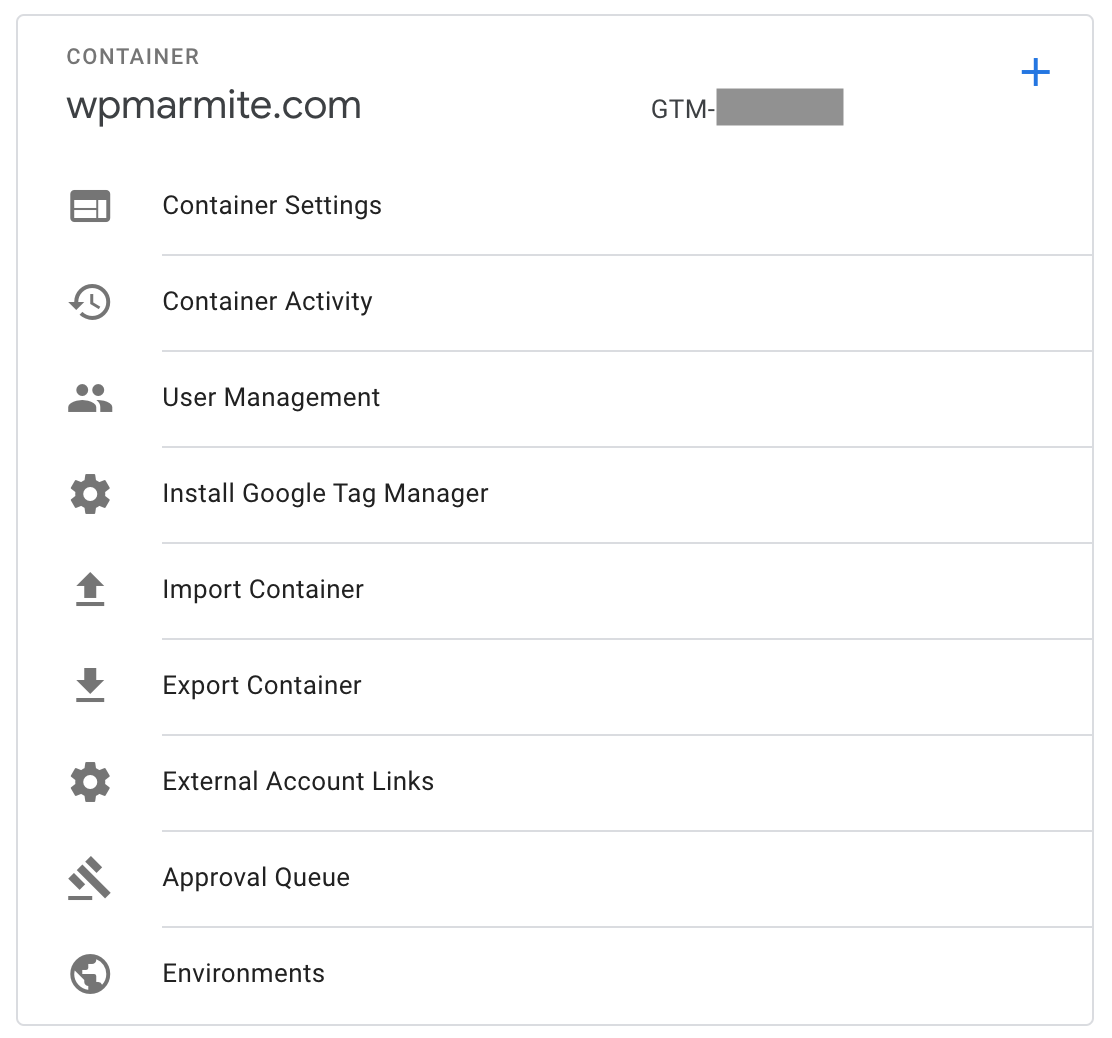Open User Management

pyautogui.click(x=271, y=398)
